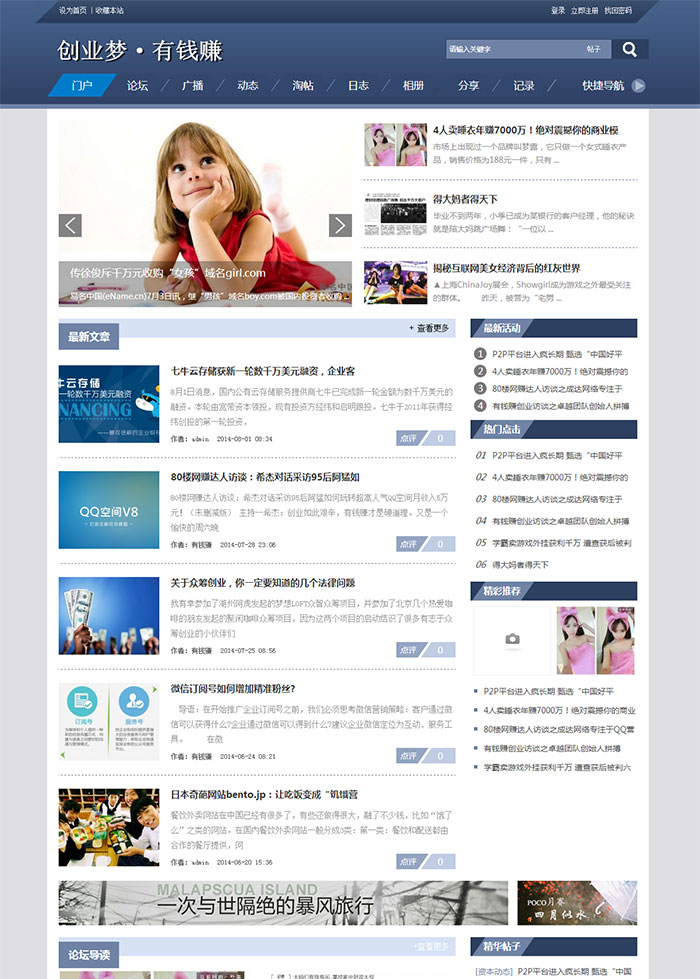
Task: Expand 查看更多 in the 最新文章 header
Action: pyautogui.click(x=429, y=328)
